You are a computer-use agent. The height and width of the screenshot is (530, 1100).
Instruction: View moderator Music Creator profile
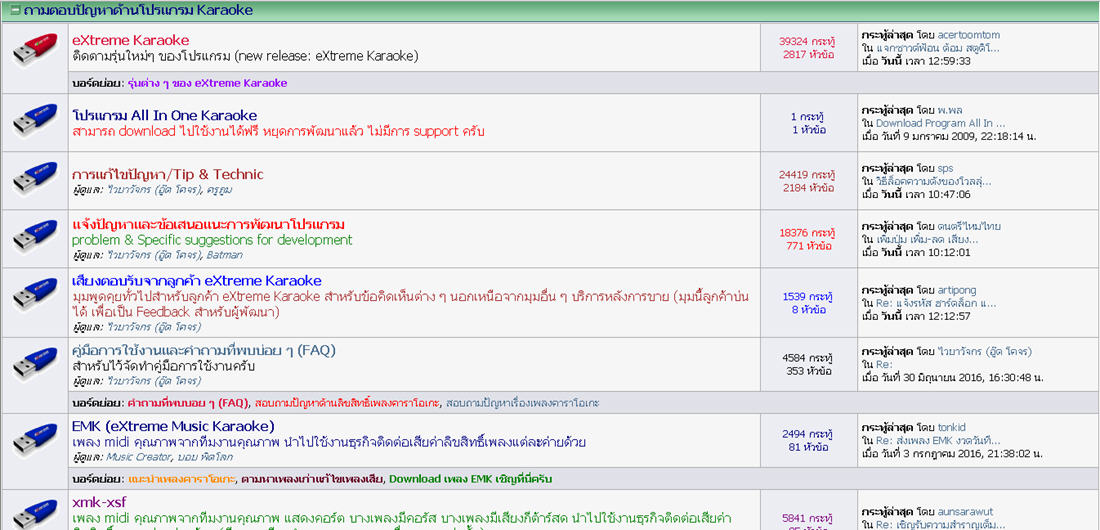pos(138,457)
